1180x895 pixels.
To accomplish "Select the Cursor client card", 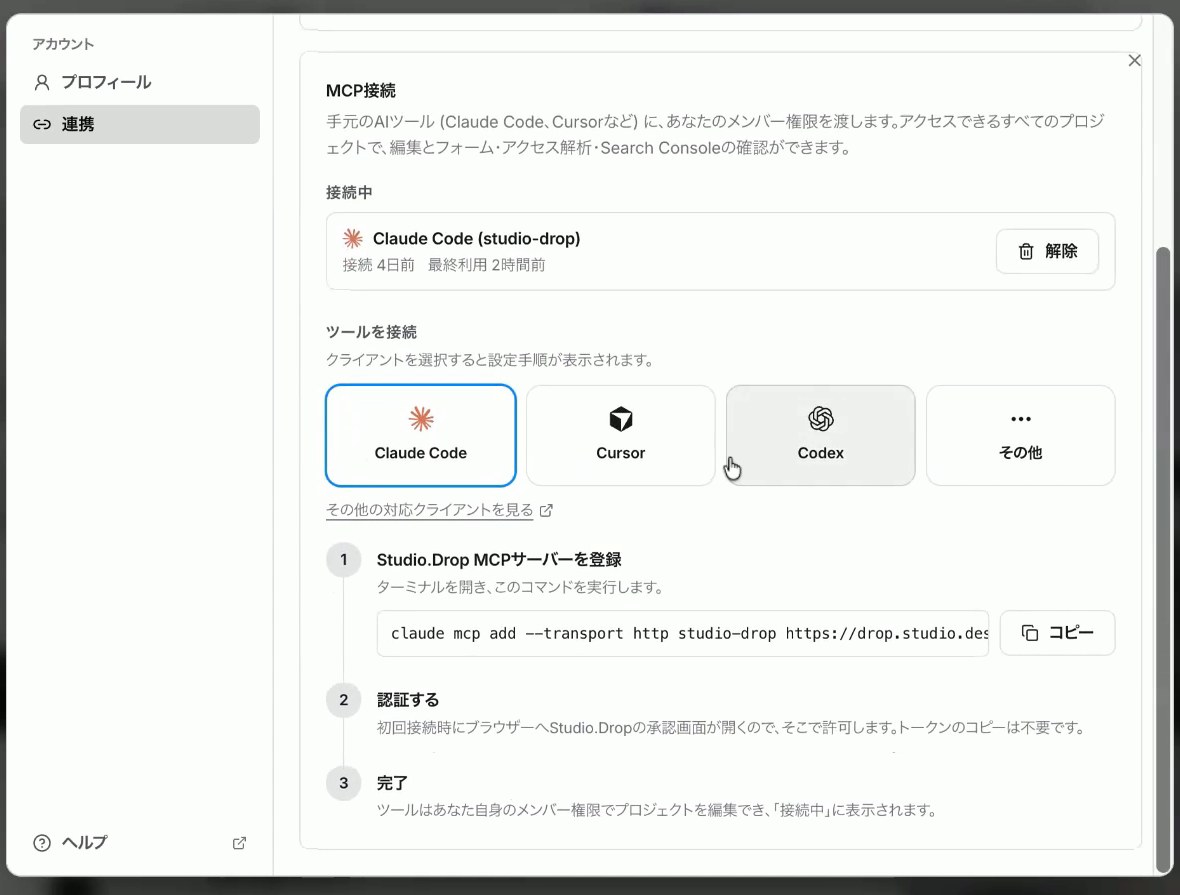I will click(x=620, y=435).
